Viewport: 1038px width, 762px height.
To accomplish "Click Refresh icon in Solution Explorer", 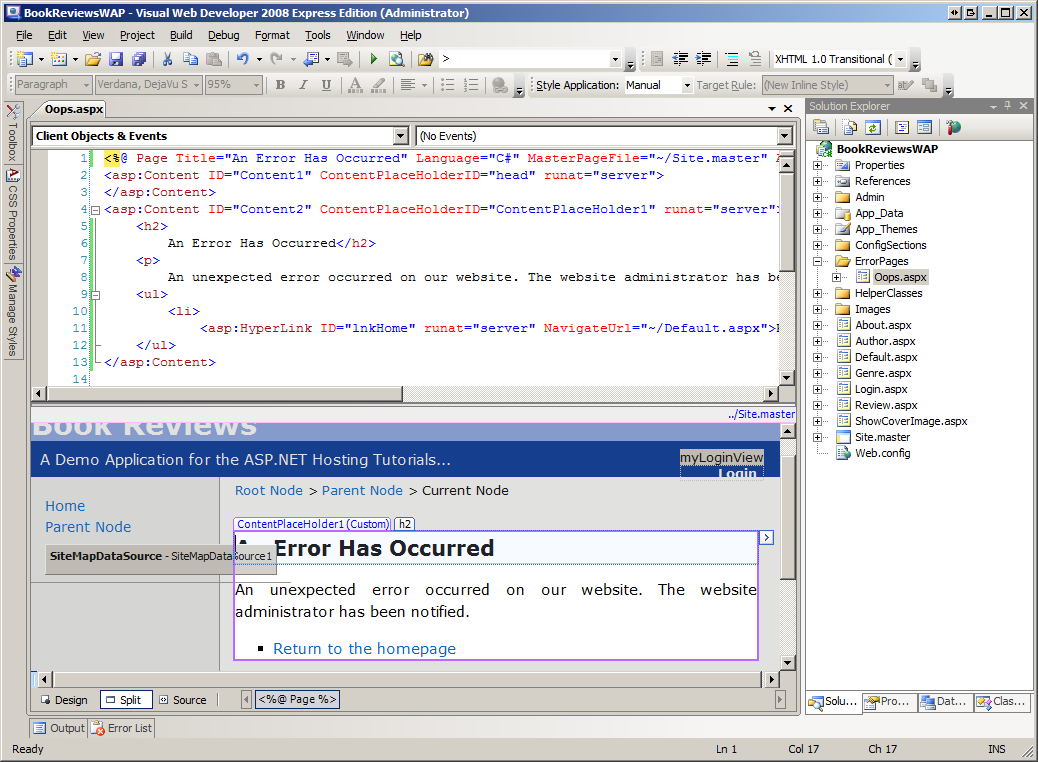I will click(x=873, y=127).
